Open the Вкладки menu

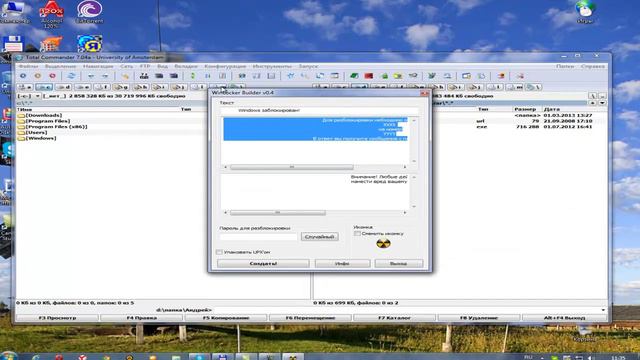coord(186,66)
